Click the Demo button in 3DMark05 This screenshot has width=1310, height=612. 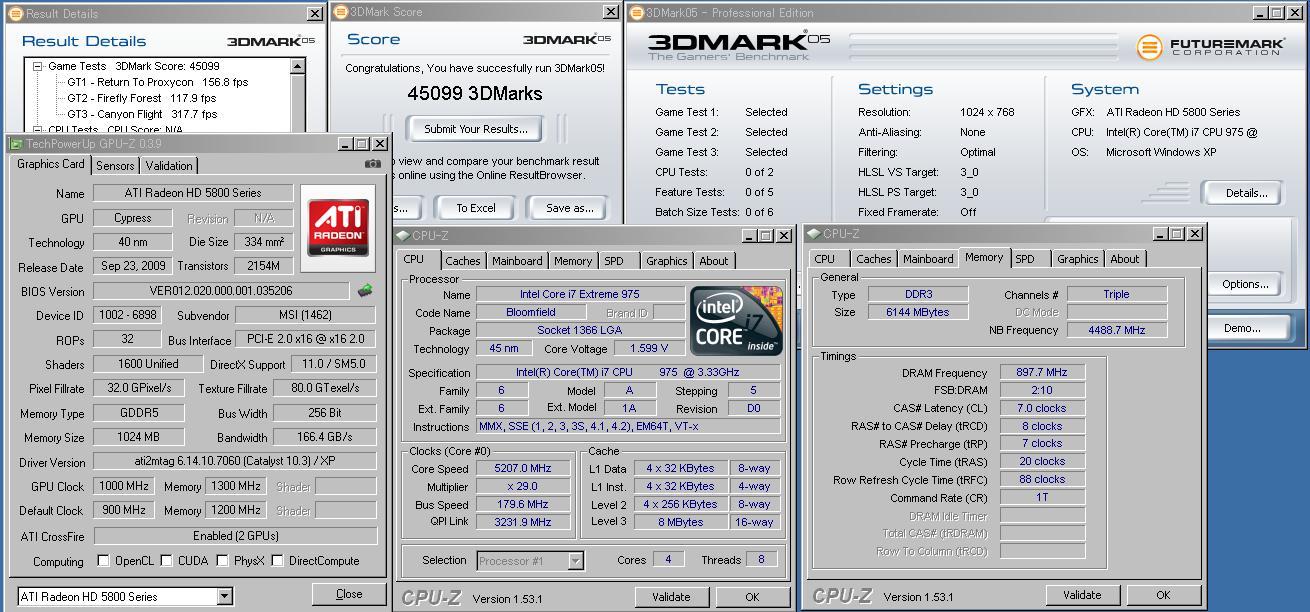[1242, 328]
